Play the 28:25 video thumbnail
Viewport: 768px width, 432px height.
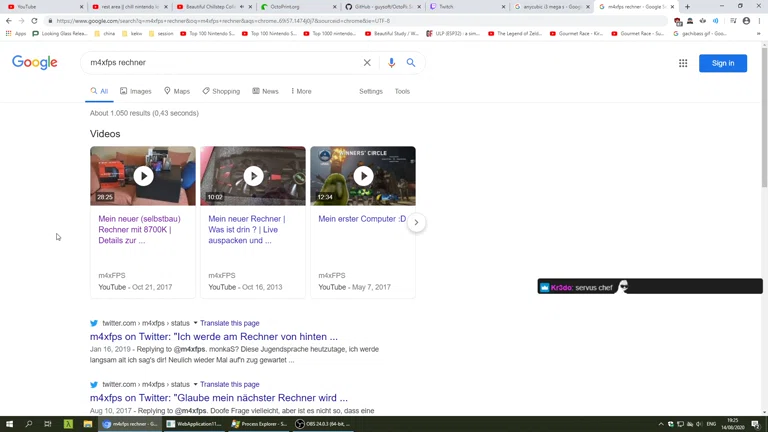click(143, 176)
